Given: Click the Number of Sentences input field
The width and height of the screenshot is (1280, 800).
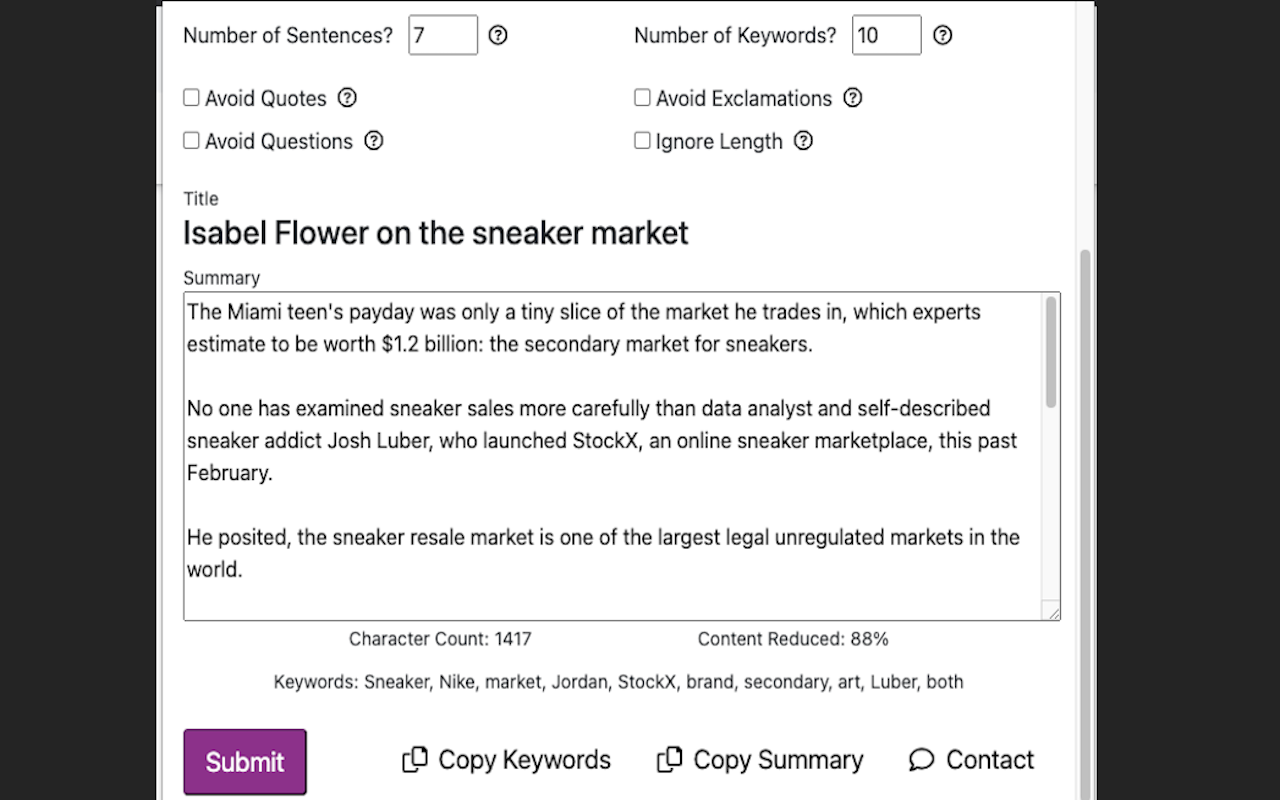Looking at the screenshot, I should [x=443, y=35].
